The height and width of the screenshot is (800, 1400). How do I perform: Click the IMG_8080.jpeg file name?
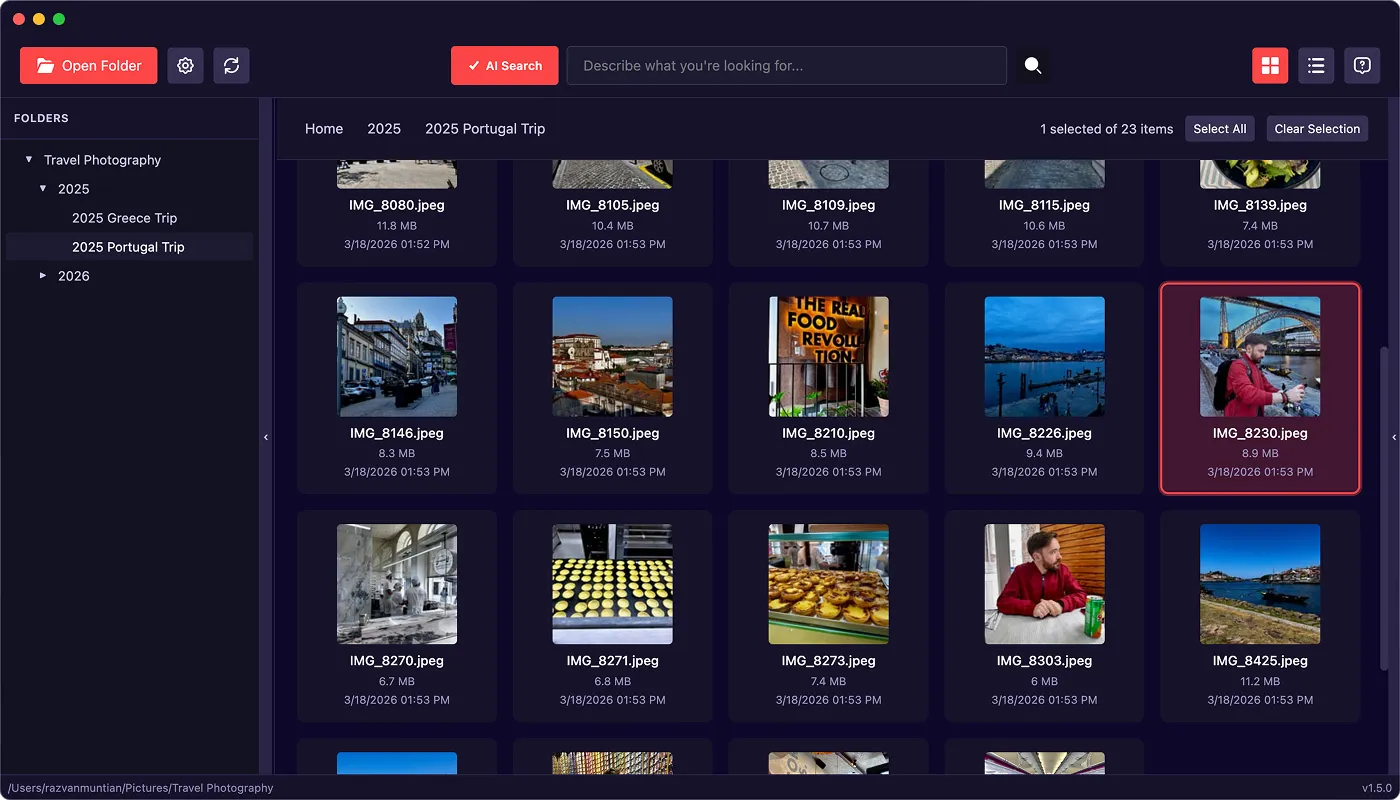point(397,205)
